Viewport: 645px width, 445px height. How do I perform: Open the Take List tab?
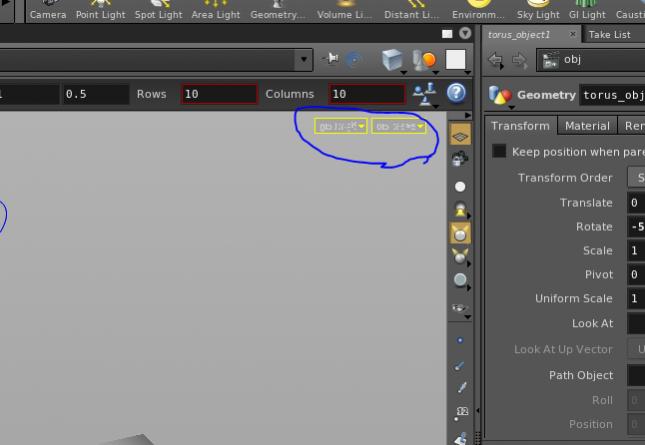click(609, 35)
